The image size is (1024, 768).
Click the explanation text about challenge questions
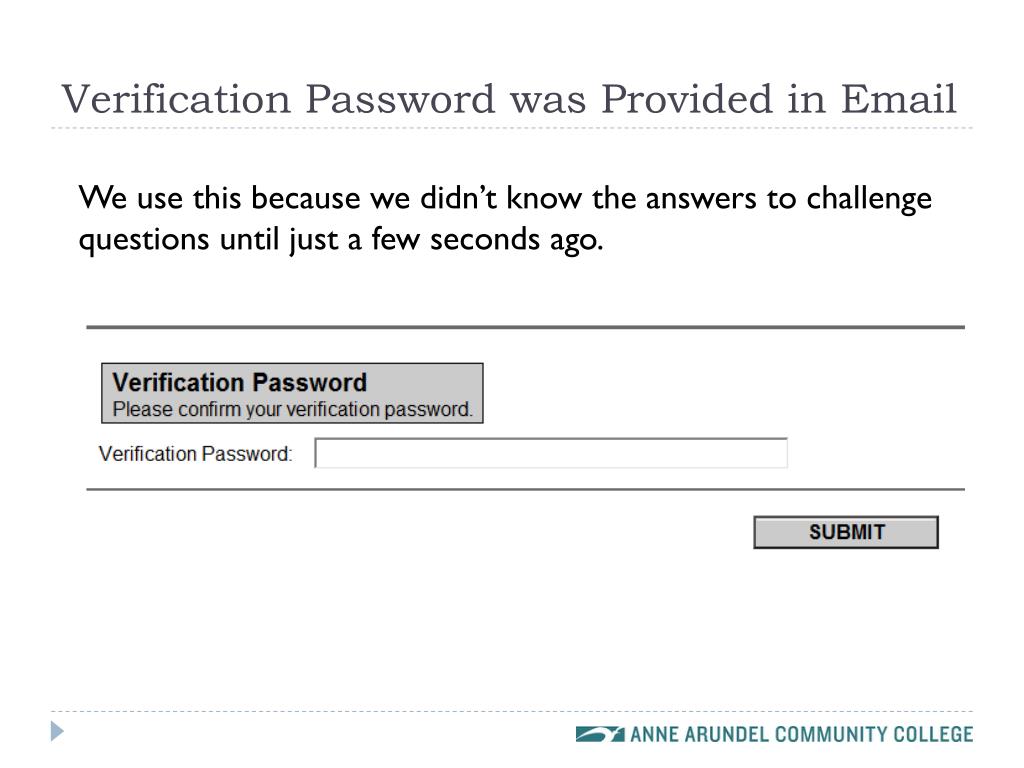[505, 219]
